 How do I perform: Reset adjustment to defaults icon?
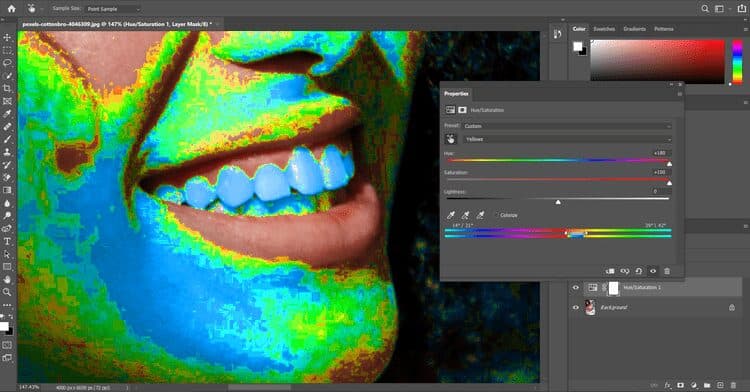(639, 271)
